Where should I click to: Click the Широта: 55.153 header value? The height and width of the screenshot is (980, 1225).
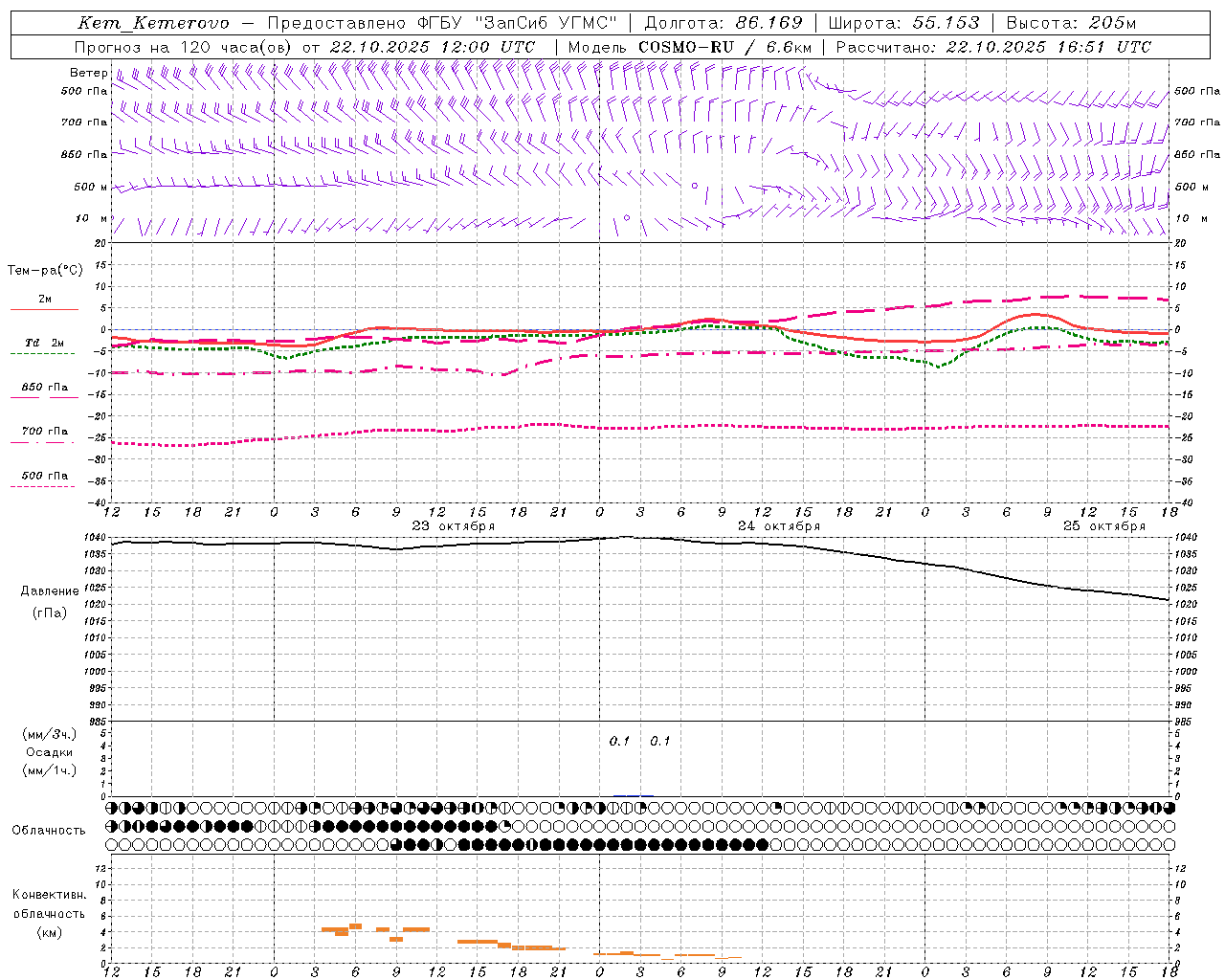click(904, 23)
